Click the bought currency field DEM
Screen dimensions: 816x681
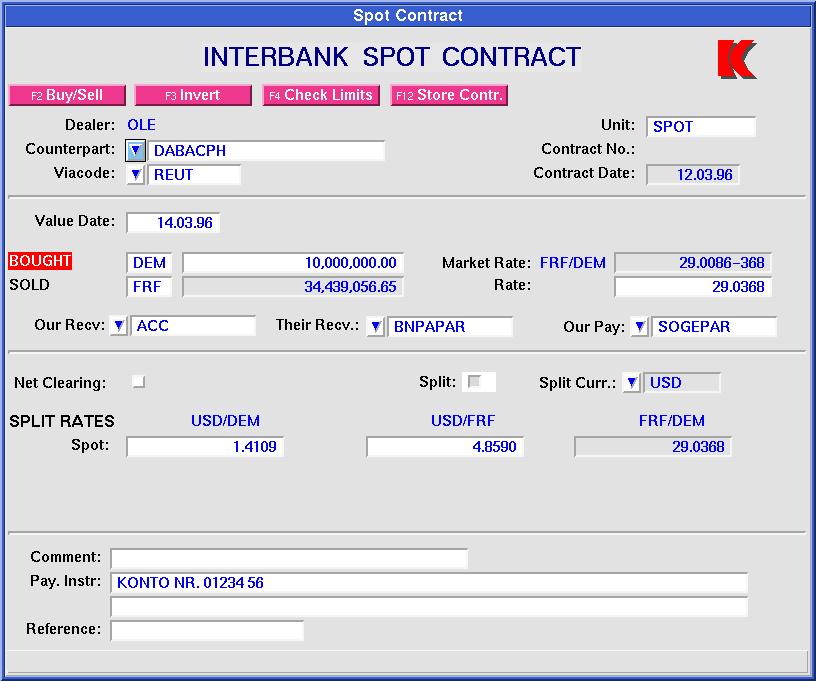tap(149, 263)
